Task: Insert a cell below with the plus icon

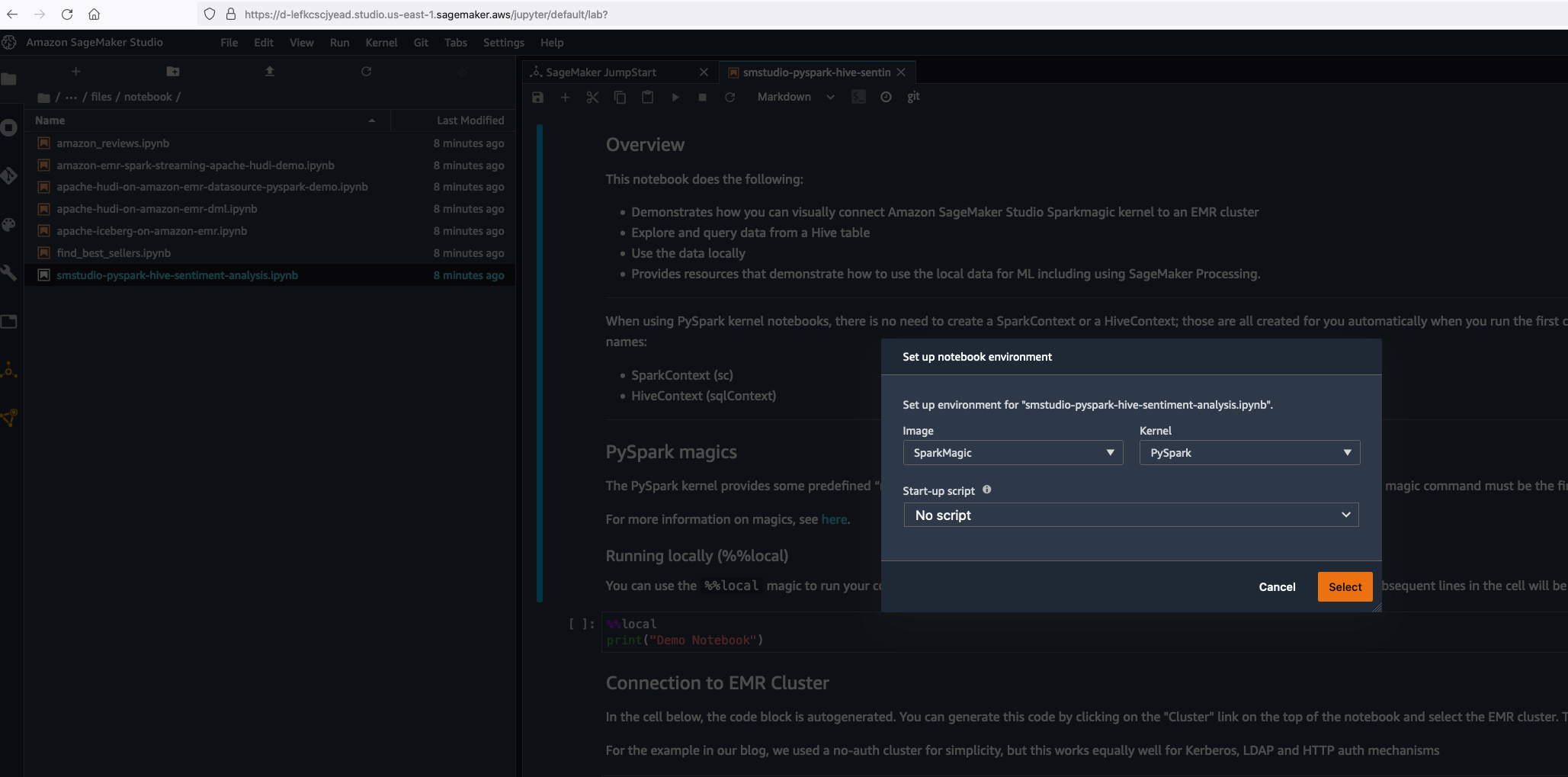Action: 565,97
